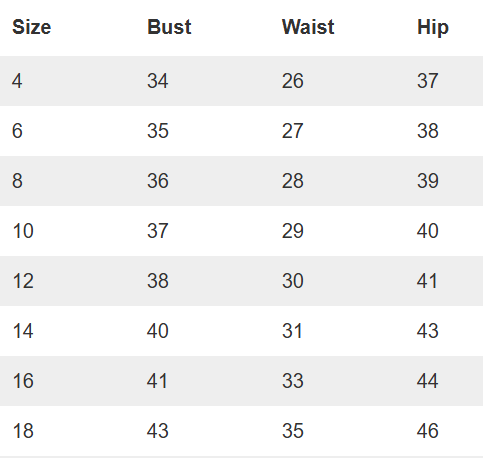The width and height of the screenshot is (483, 458).
Task: Click hip value 46 in size 18 row
Action: point(428,431)
